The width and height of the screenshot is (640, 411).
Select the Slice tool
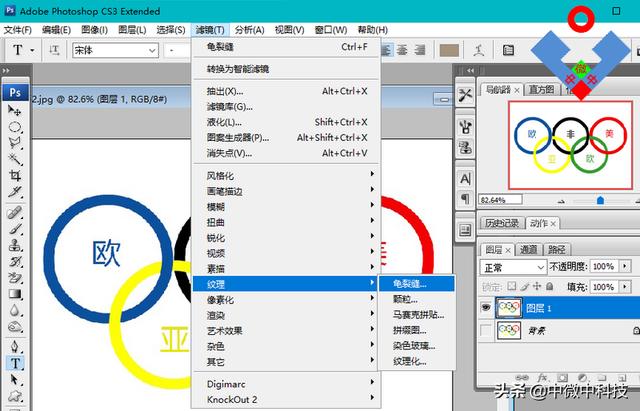pos(15,191)
